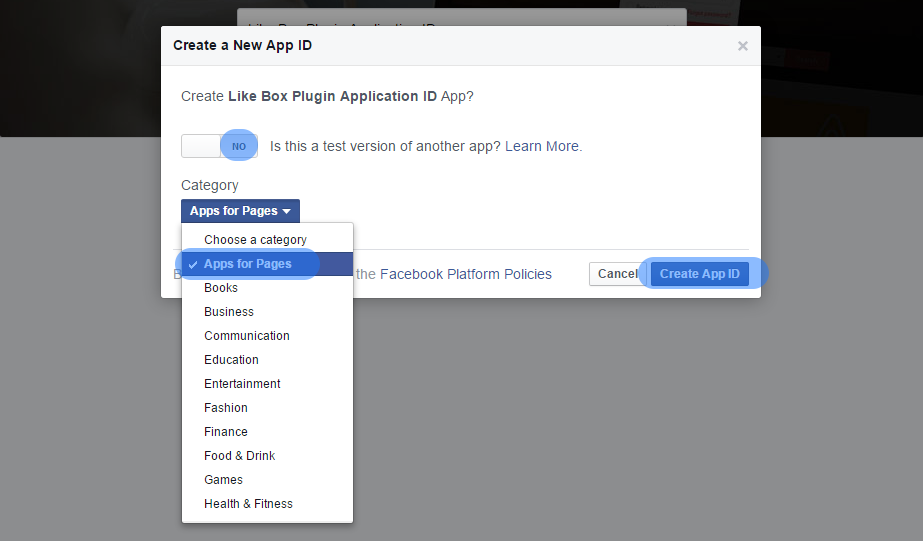Choose the Finance category
The image size is (923, 541).
pyautogui.click(x=226, y=432)
